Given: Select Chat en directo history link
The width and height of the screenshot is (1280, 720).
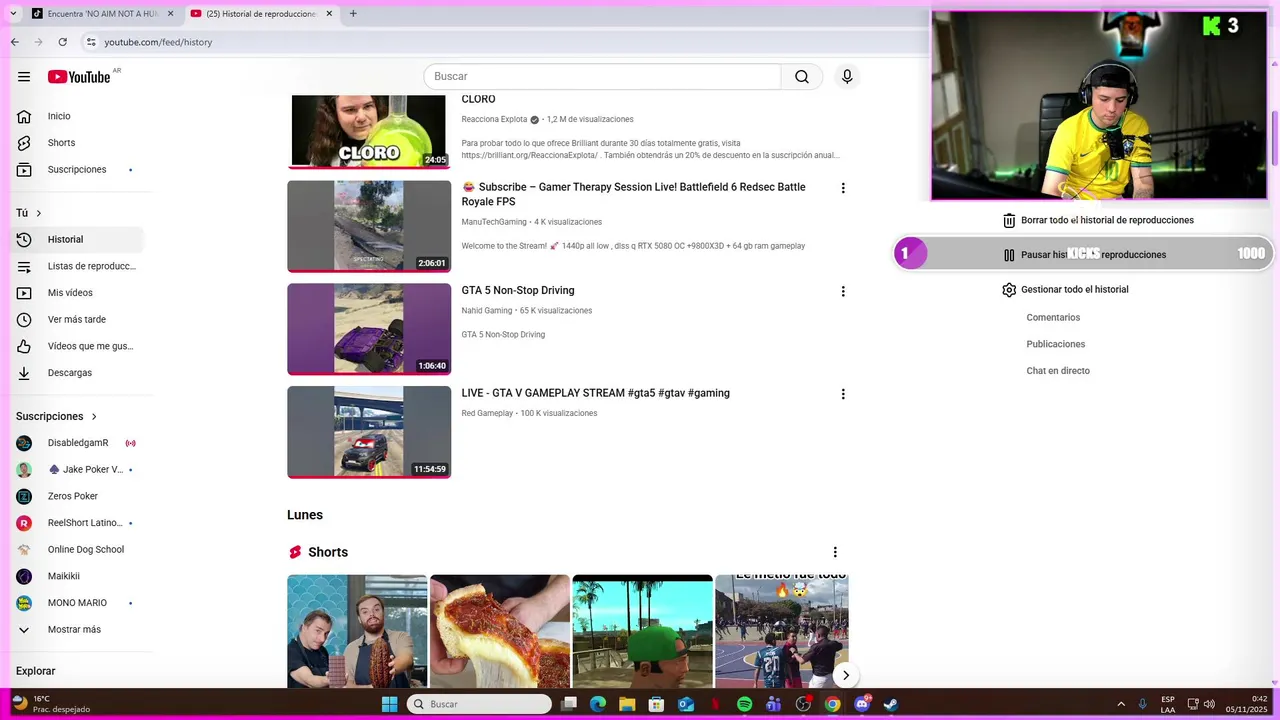Looking at the screenshot, I should [x=1058, y=371].
